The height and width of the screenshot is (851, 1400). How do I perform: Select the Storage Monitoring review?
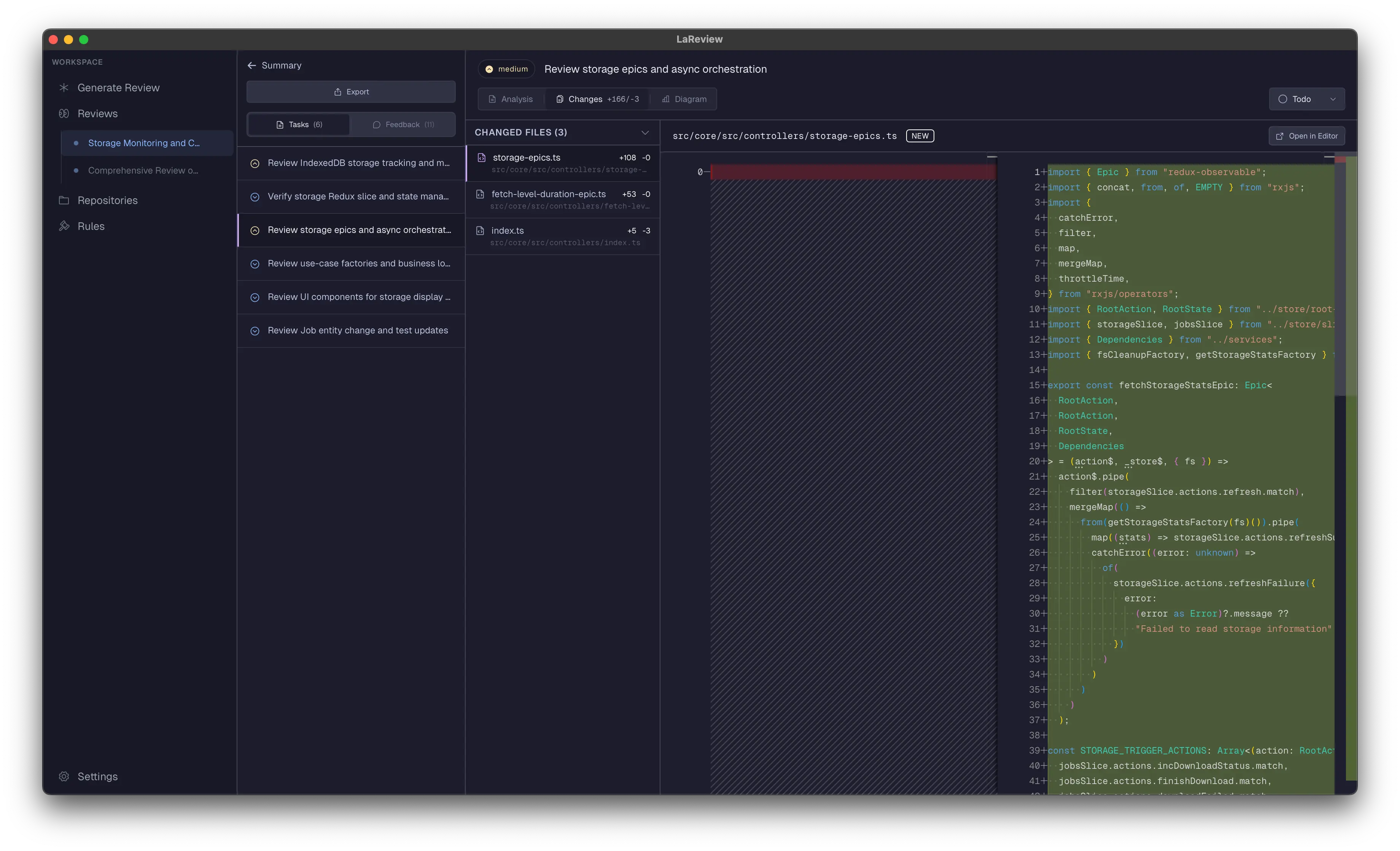[147, 143]
